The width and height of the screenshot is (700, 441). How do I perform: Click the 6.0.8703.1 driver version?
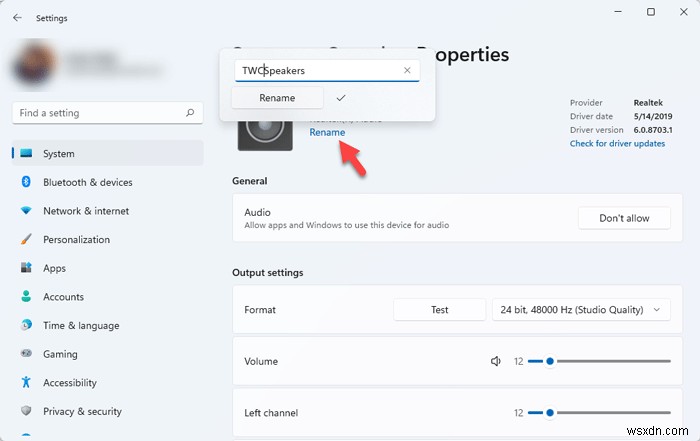pyautogui.click(x=653, y=130)
